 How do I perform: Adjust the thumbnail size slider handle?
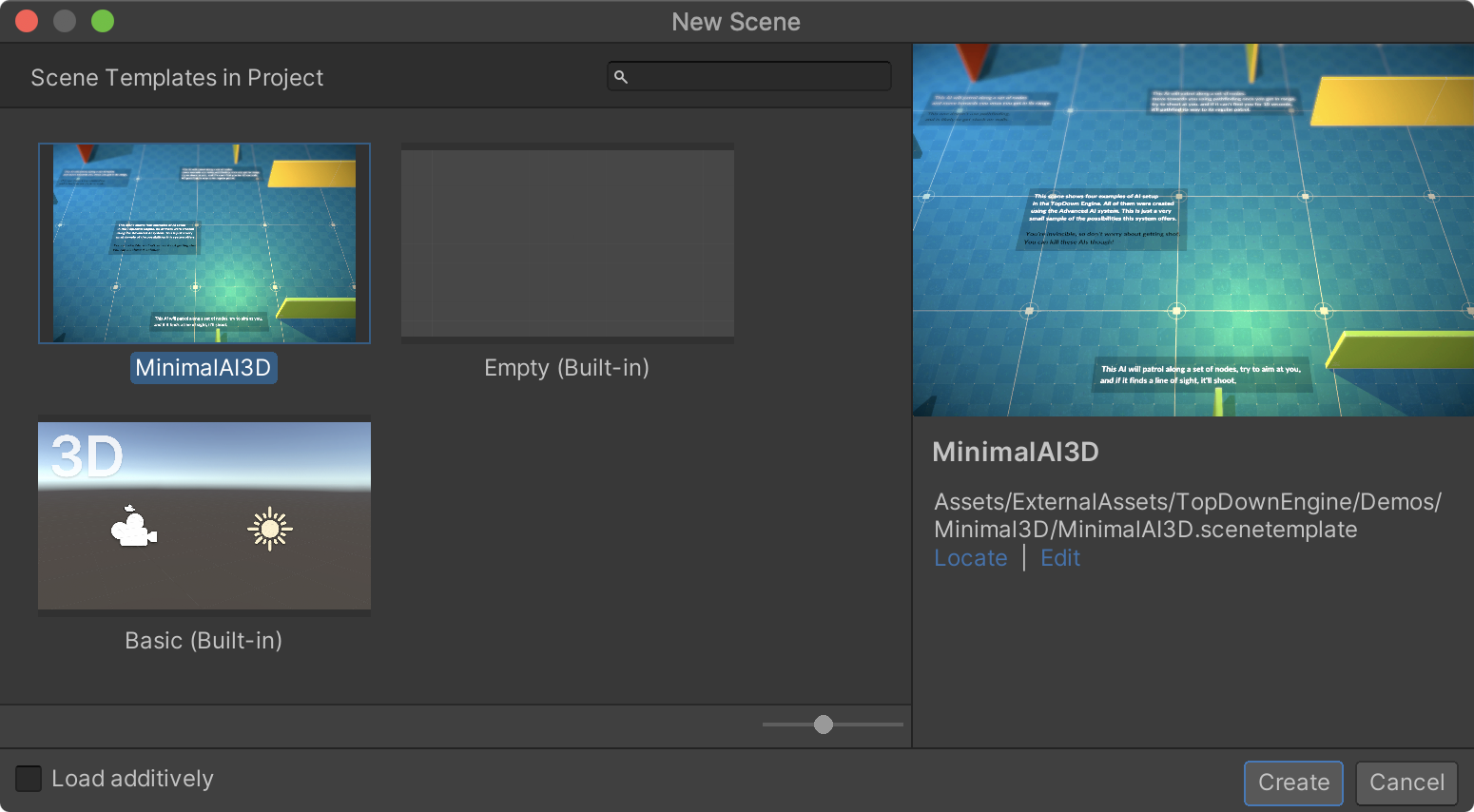[x=824, y=725]
